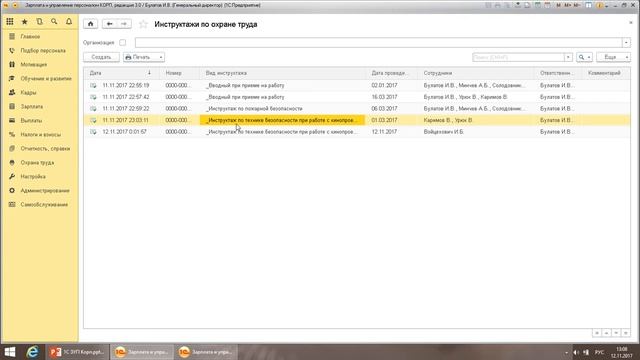Open the Windows Start menu
The height and width of the screenshot is (360, 640).
tap(9, 352)
